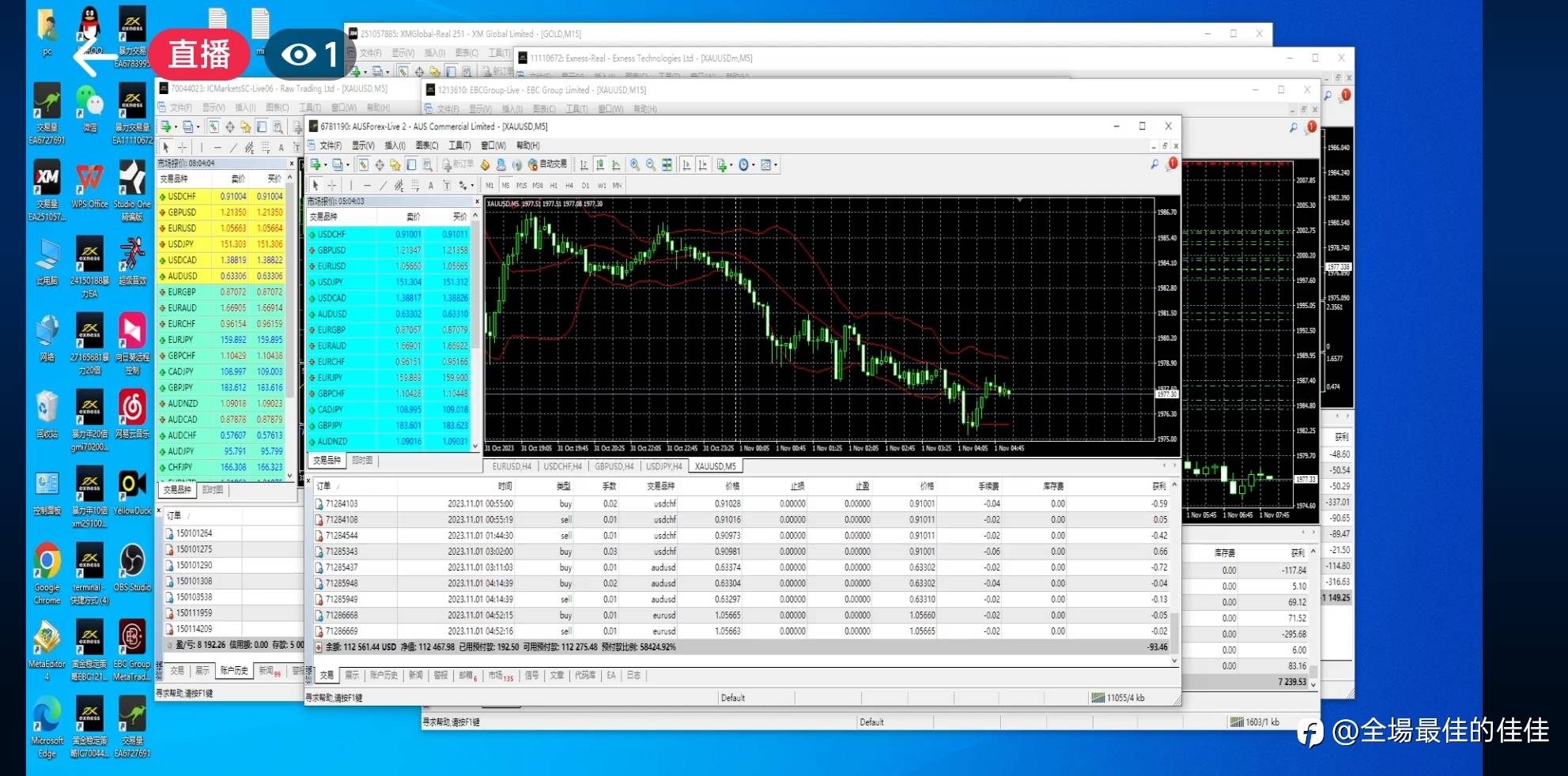Switch chart to candlestick display mode
The height and width of the screenshot is (776, 1568).
(600, 165)
